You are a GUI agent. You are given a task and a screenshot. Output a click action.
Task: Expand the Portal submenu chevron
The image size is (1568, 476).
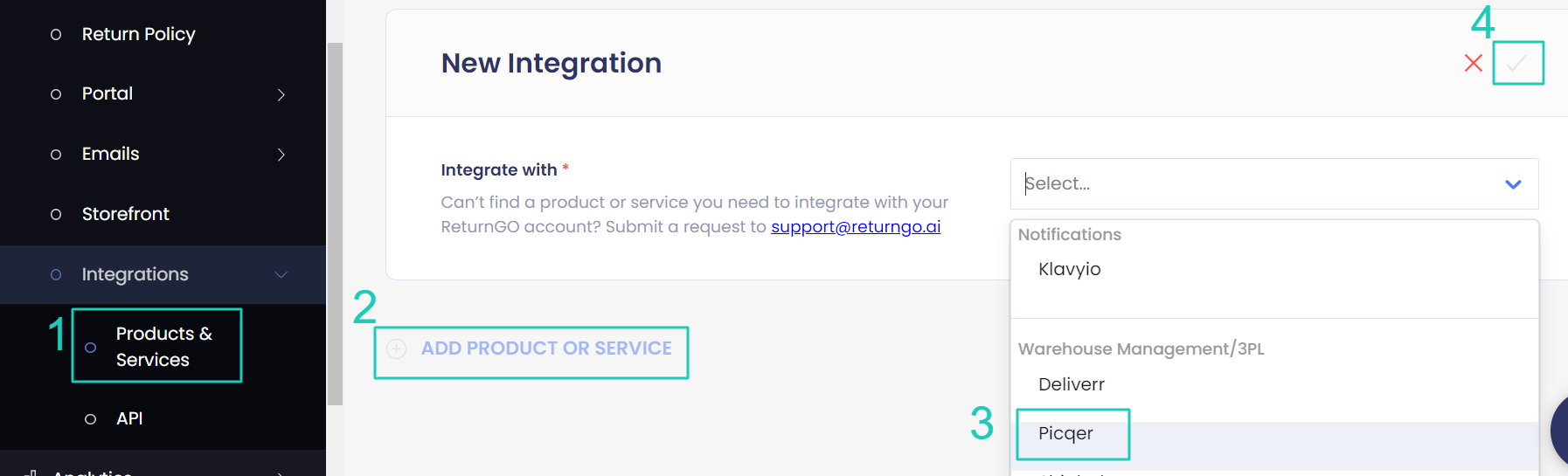pyautogui.click(x=281, y=94)
